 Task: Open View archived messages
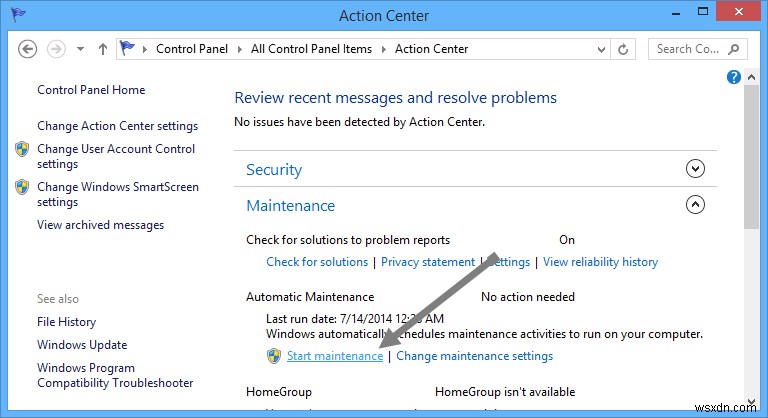click(100, 225)
